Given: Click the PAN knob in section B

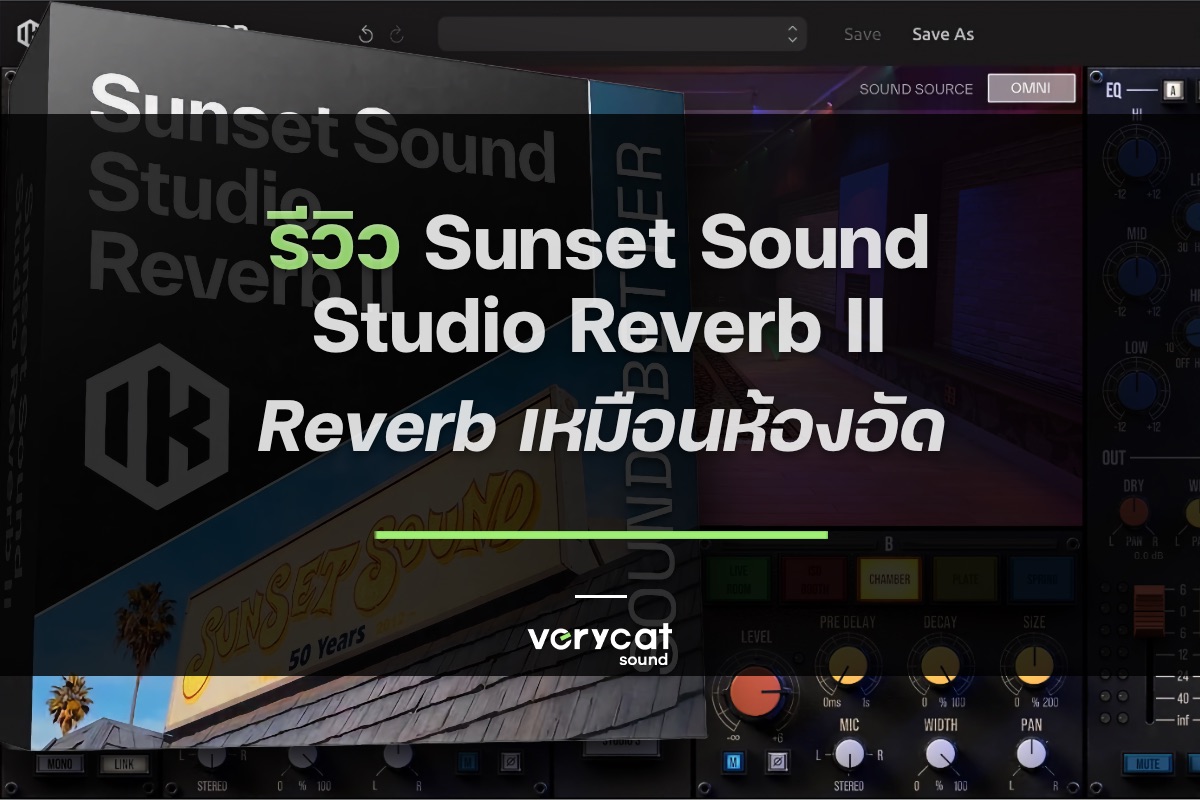Looking at the screenshot, I should point(1031,754).
